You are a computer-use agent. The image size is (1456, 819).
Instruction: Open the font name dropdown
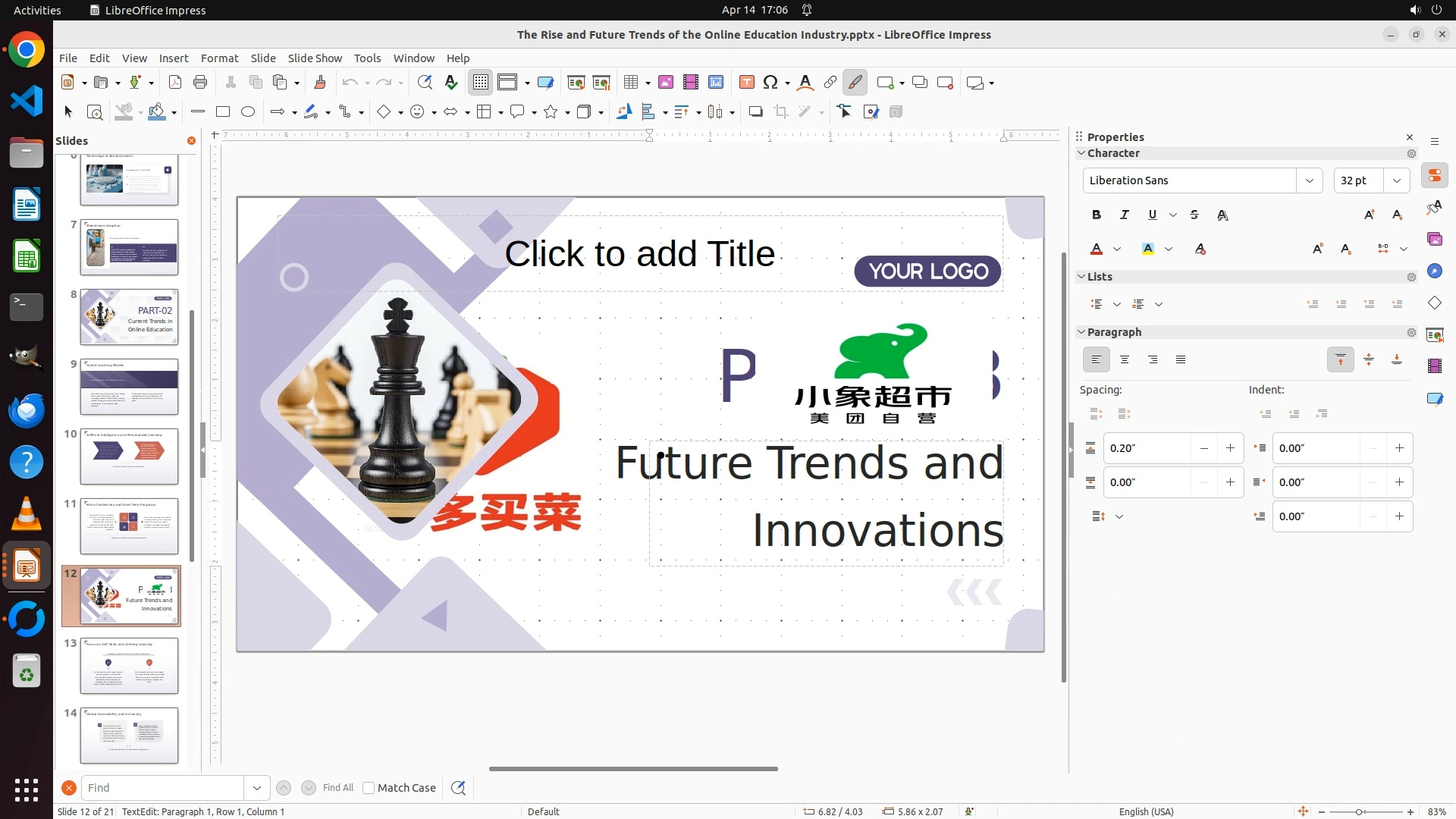point(1309,180)
